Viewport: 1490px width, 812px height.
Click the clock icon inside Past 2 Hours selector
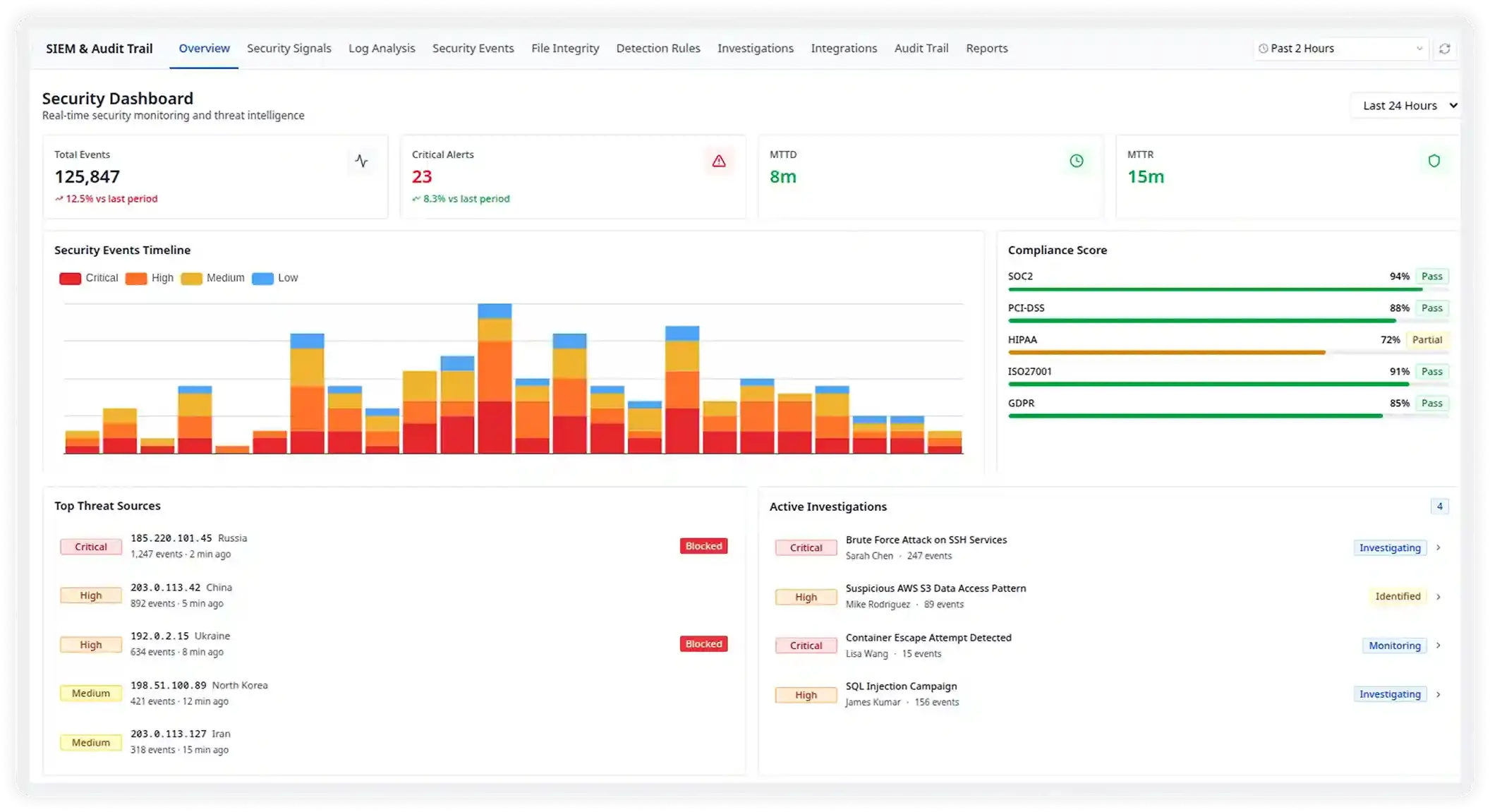point(1264,49)
